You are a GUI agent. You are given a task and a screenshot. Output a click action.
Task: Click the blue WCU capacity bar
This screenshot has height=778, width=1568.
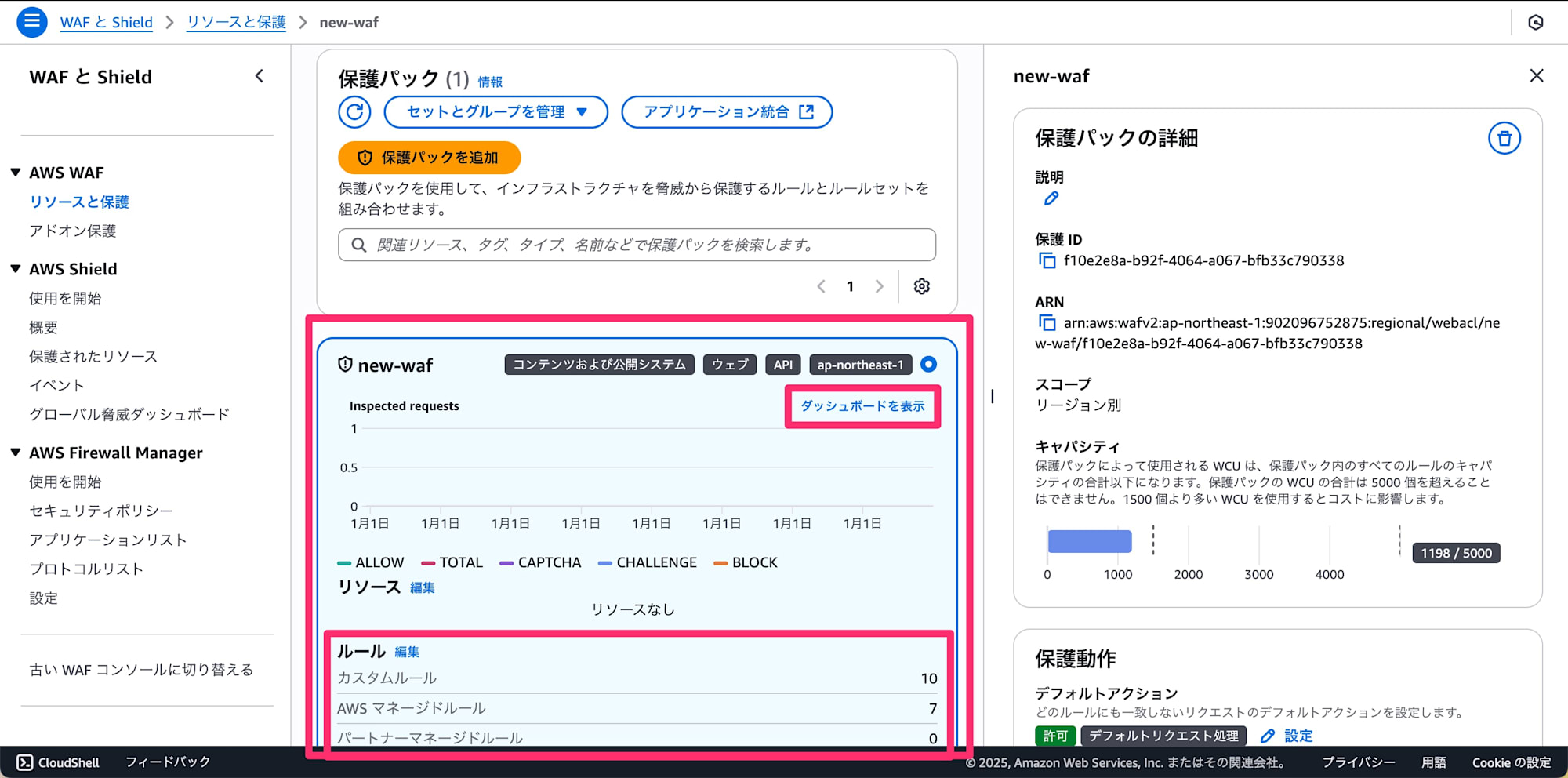tap(1090, 541)
